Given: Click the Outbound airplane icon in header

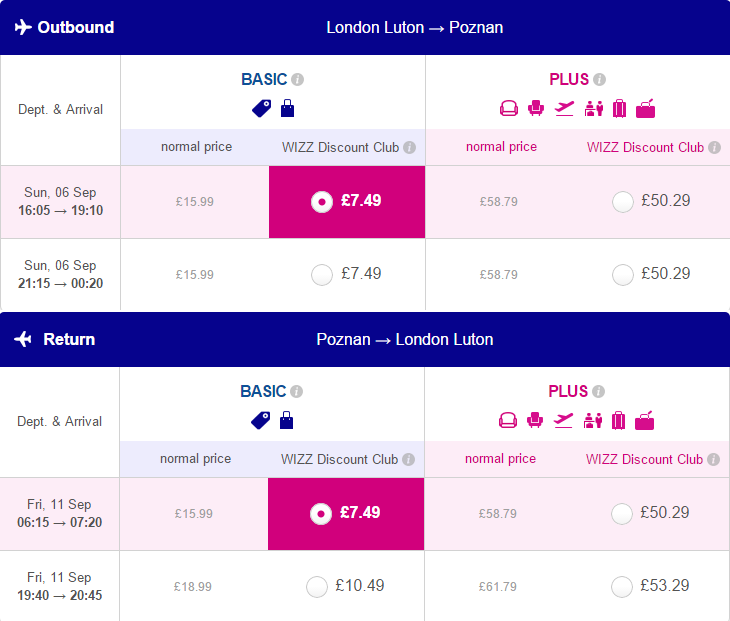Looking at the screenshot, I should [x=23, y=27].
